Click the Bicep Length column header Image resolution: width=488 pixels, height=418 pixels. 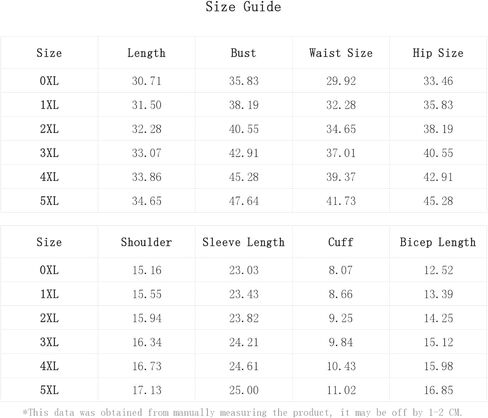coord(438,242)
